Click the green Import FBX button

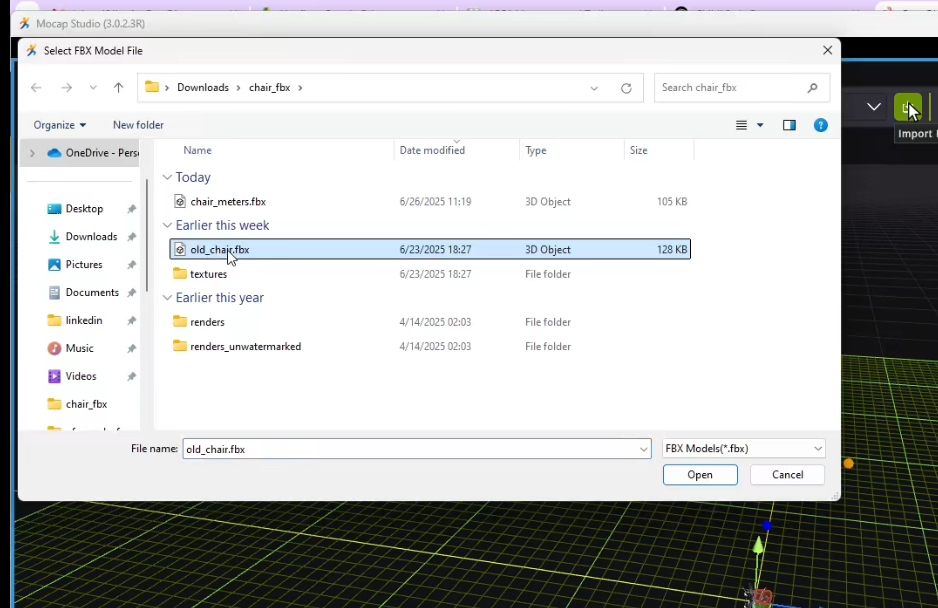(908, 108)
